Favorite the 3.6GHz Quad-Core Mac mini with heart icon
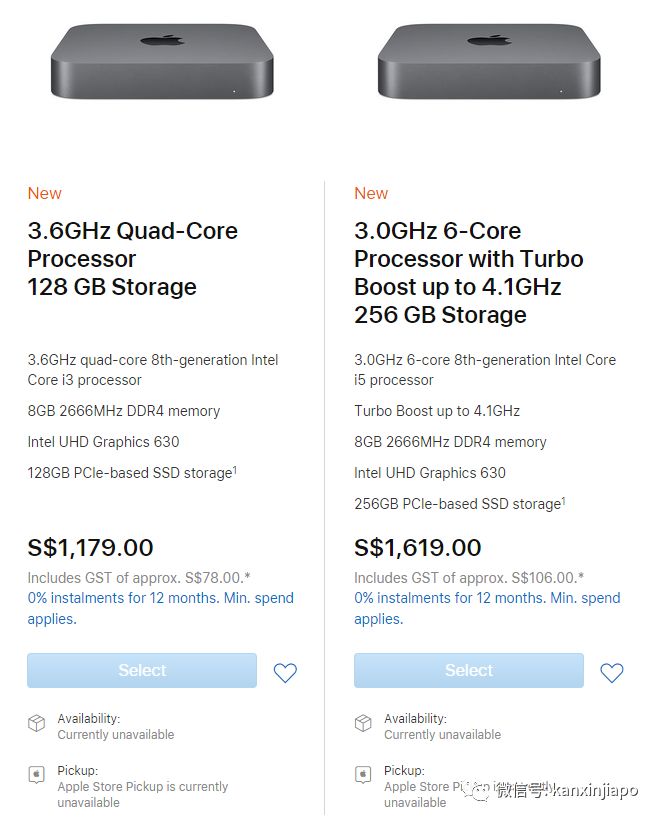The image size is (659, 820). point(285,673)
